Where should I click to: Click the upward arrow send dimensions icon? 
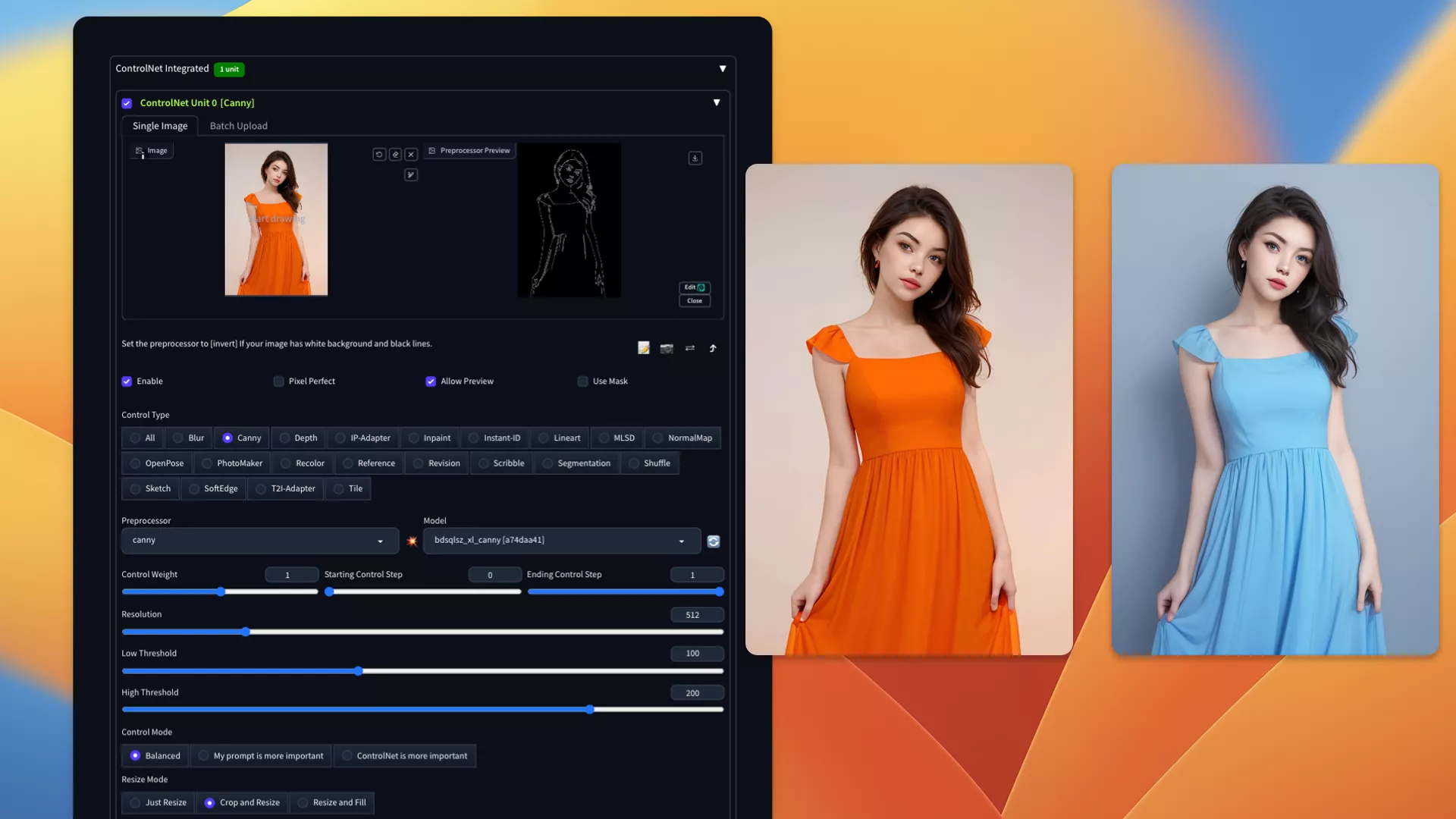click(713, 348)
